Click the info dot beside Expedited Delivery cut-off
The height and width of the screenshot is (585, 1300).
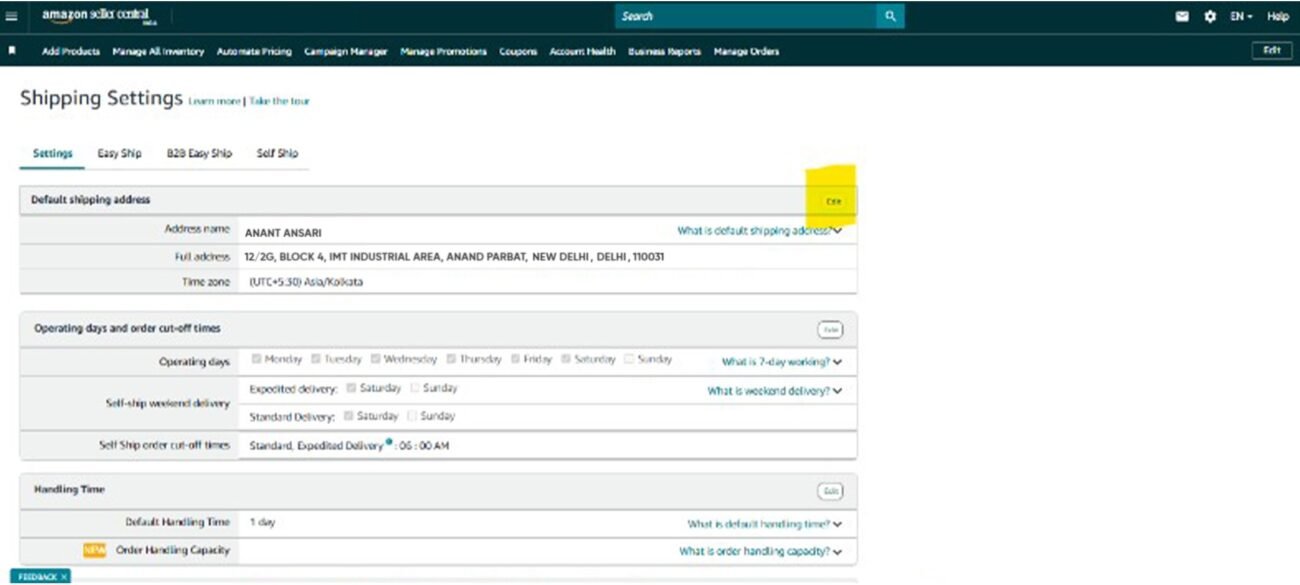[388, 442]
